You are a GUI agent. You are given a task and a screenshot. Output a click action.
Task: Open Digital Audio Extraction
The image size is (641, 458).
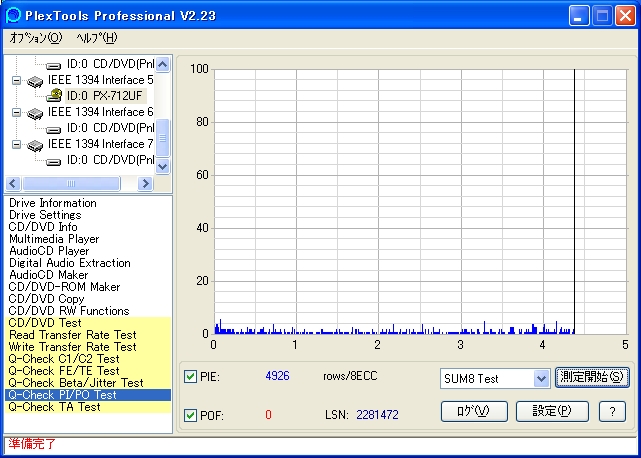[69, 263]
